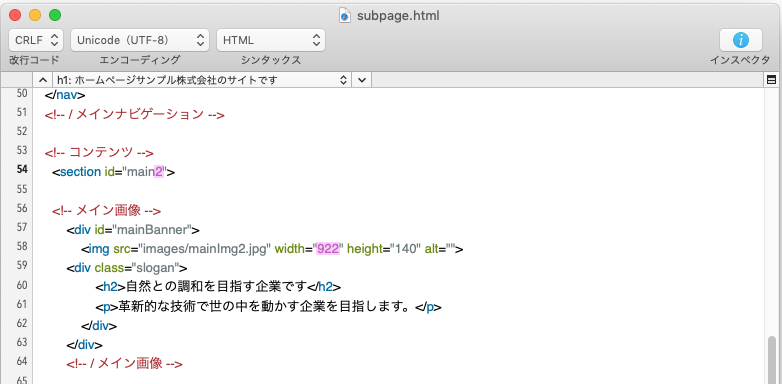Click the section id main2 line
This screenshot has height=384, width=782.
tap(114, 172)
